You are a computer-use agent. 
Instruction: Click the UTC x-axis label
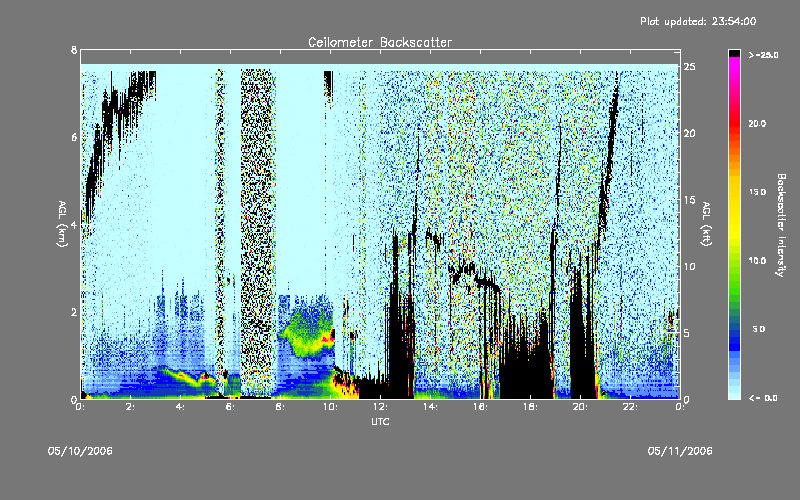pos(380,421)
